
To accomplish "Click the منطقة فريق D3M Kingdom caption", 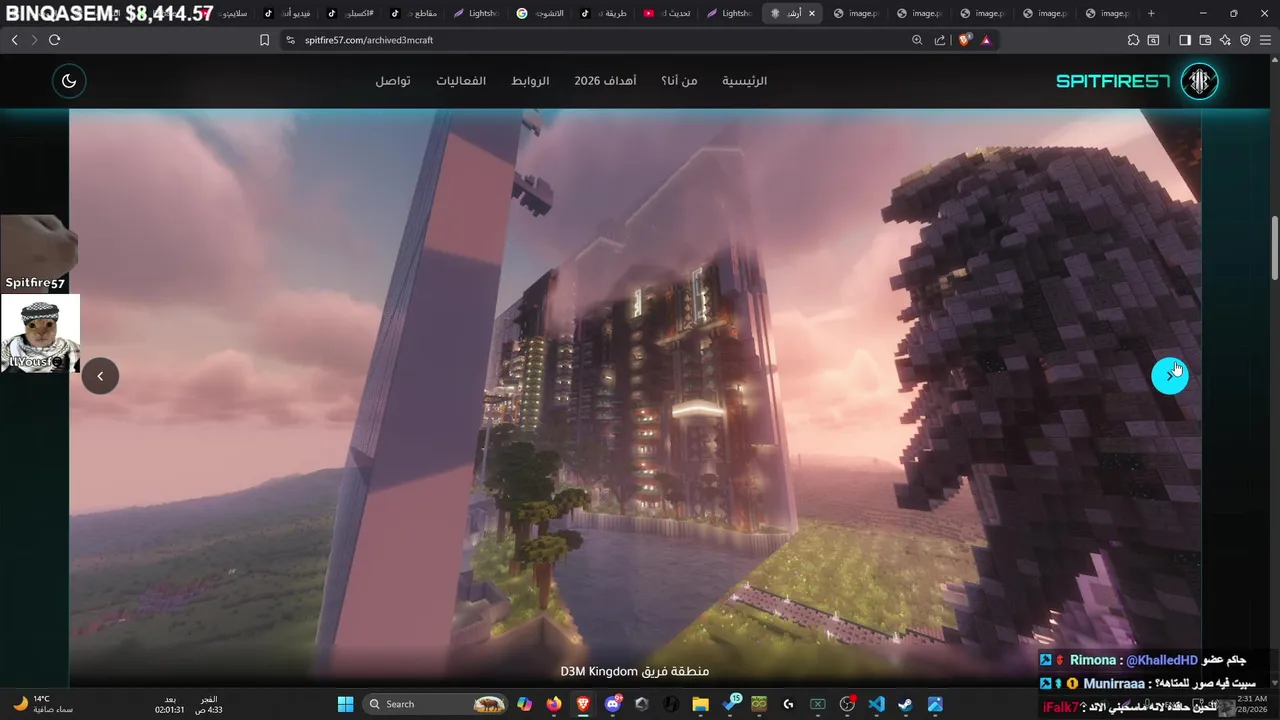I will tap(635, 671).
